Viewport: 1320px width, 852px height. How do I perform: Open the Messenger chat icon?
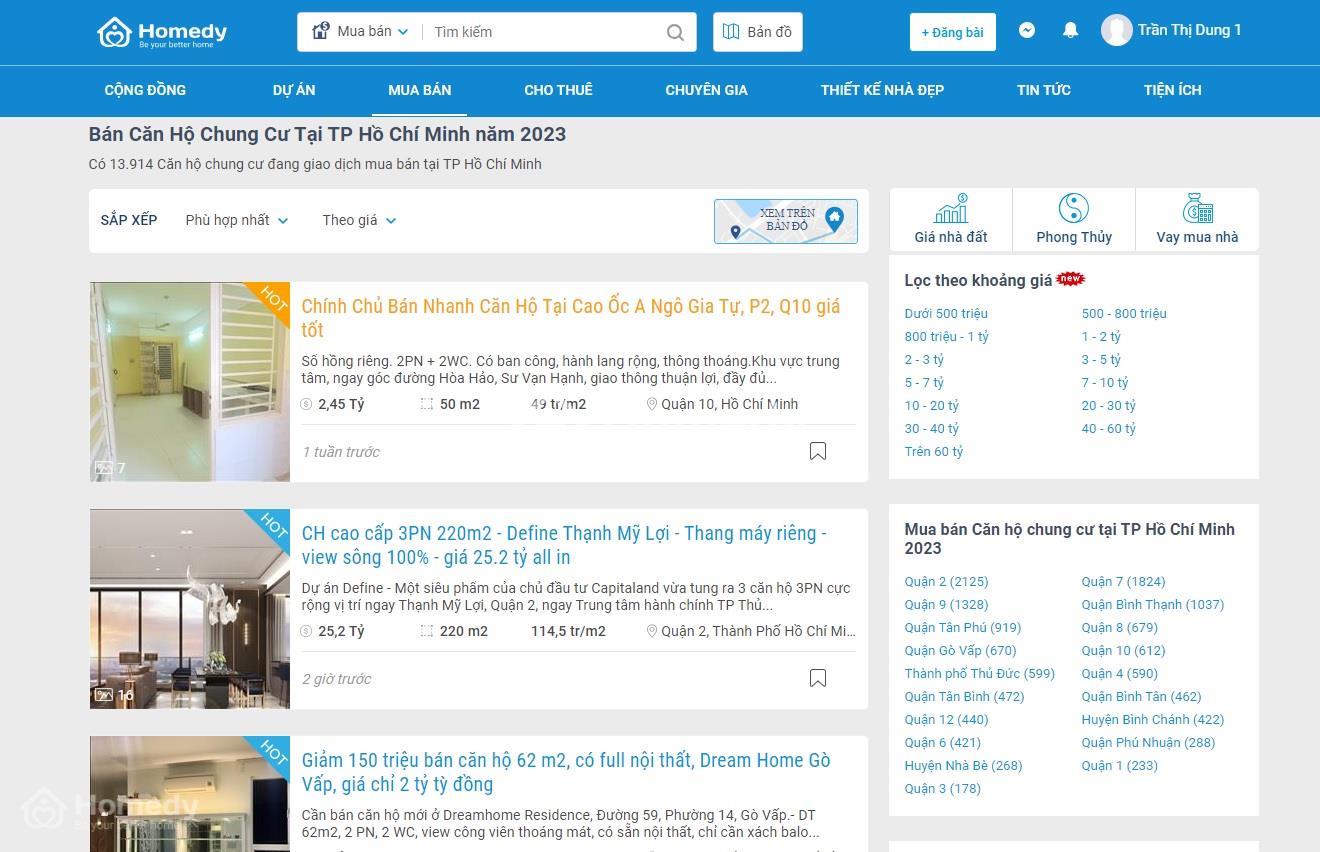click(x=1027, y=30)
